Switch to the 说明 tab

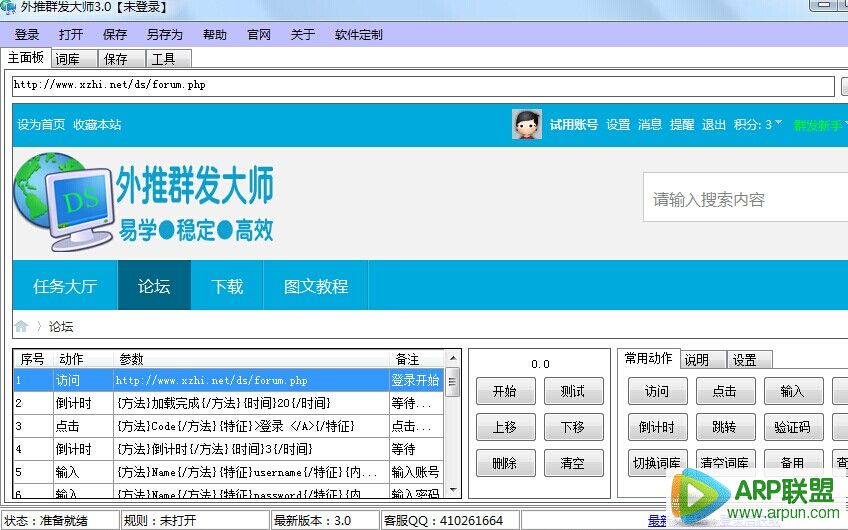pos(703,360)
